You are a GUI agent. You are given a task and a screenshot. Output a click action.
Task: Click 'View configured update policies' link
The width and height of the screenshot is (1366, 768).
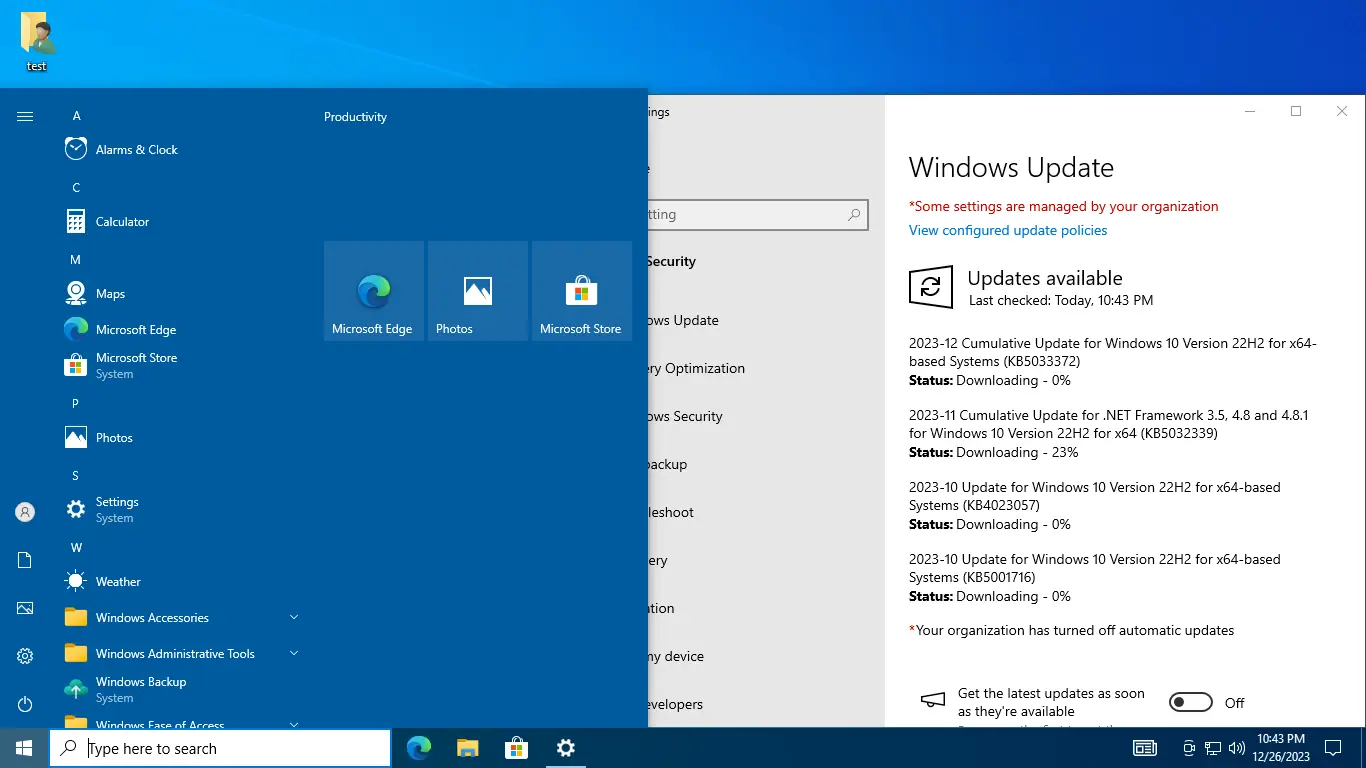(x=1008, y=230)
